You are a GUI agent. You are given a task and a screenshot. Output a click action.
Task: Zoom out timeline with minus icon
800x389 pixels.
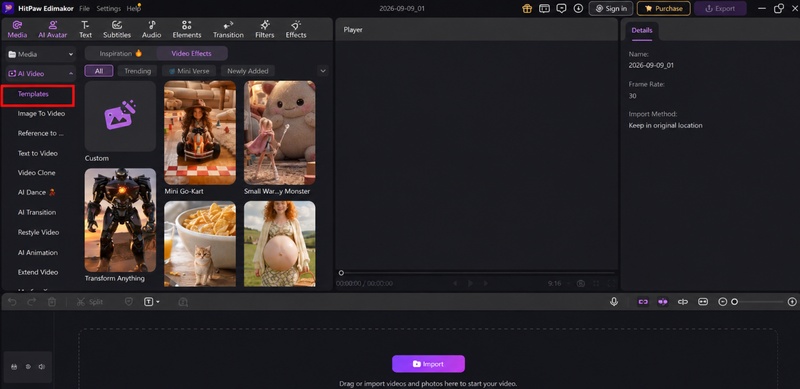(x=722, y=302)
